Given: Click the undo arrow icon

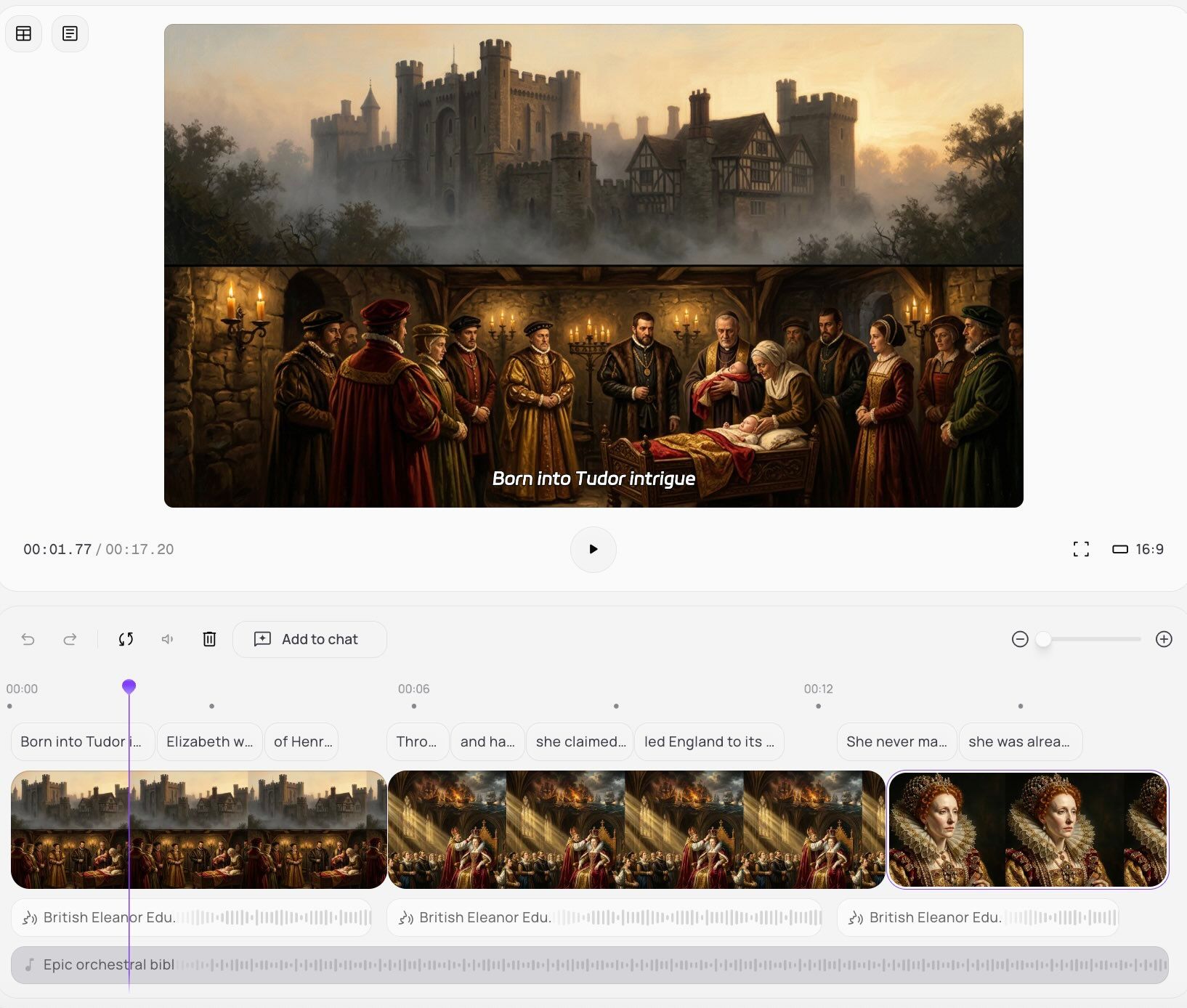Looking at the screenshot, I should [x=28, y=639].
